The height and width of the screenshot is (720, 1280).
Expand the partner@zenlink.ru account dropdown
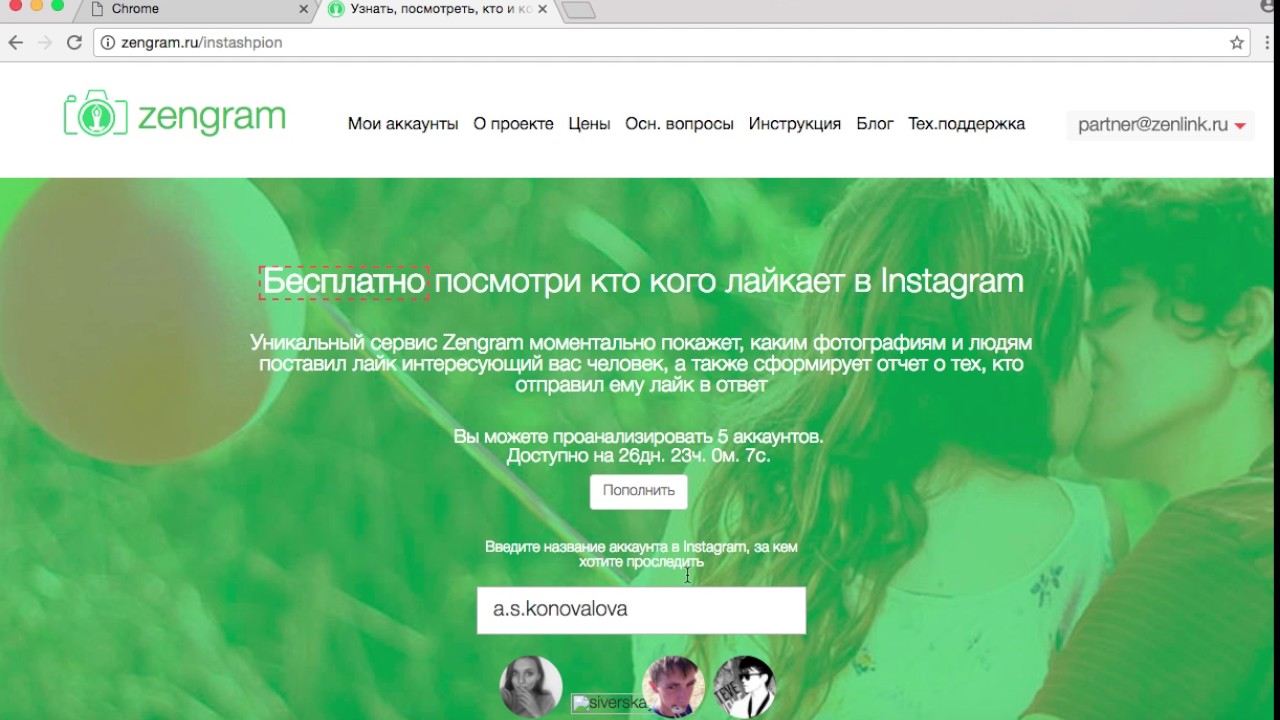(1160, 125)
